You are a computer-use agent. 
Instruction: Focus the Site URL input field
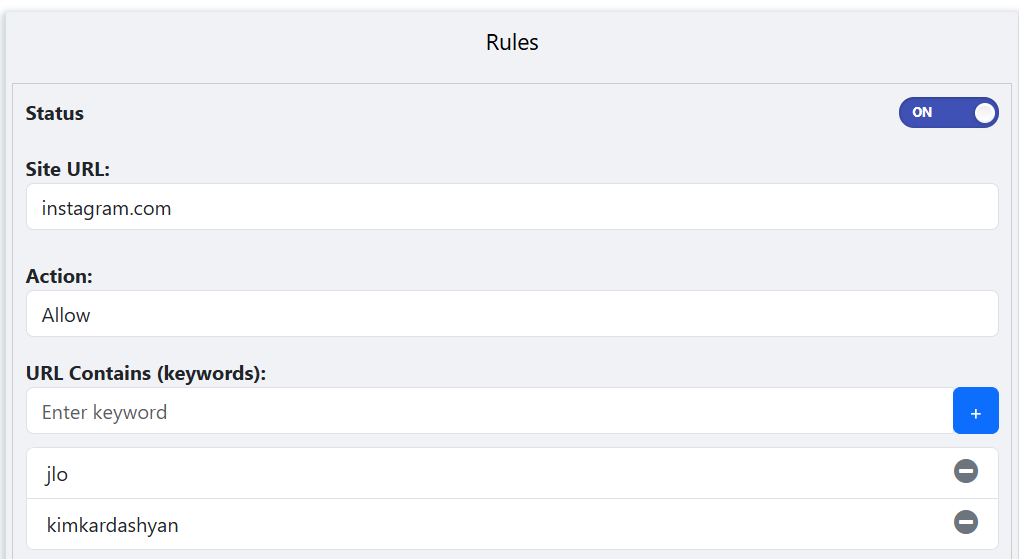coord(511,207)
